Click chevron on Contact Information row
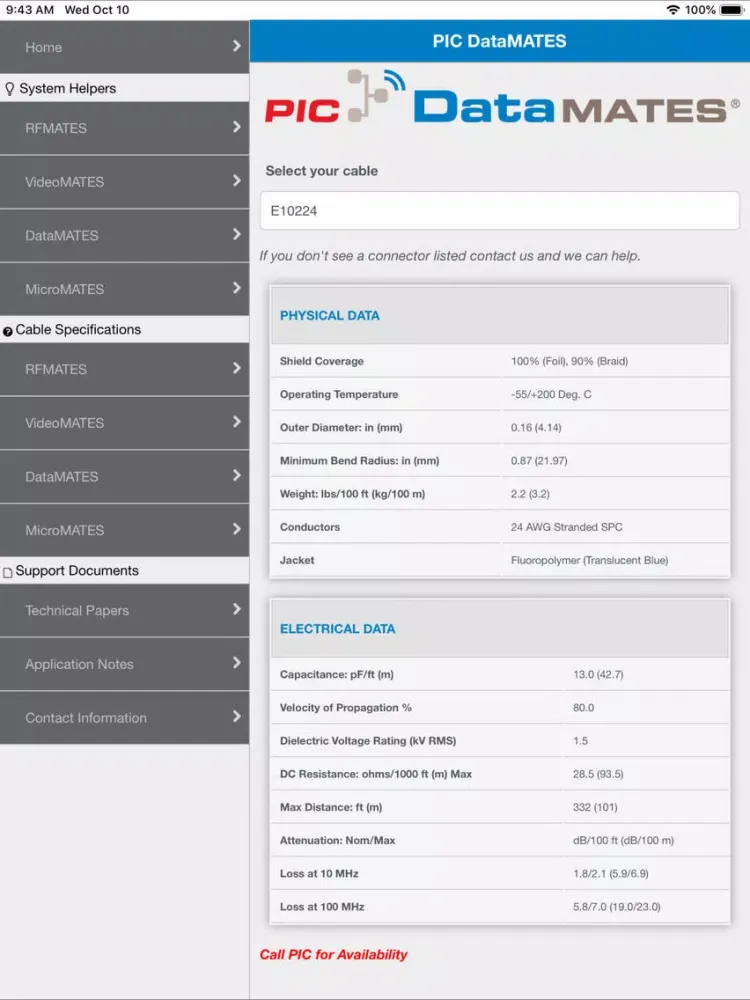This screenshot has height=1000, width=750. pyautogui.click(x=237, y=716)
